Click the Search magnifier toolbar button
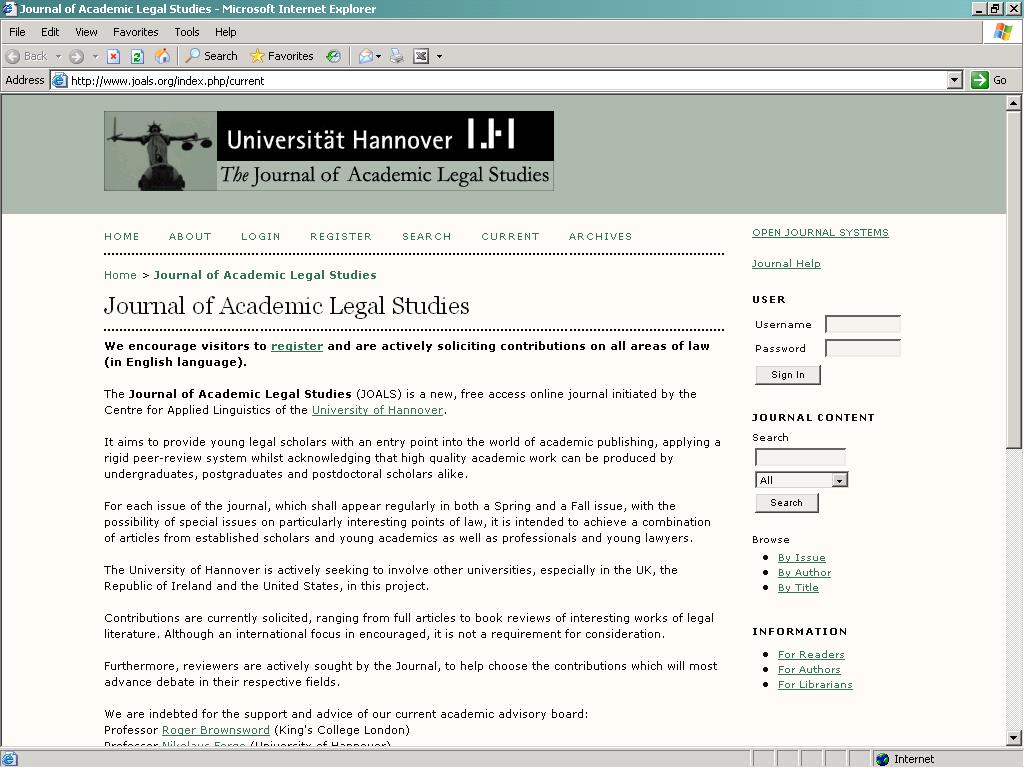This screenshot has height=768, width=1024. point(211,56)
